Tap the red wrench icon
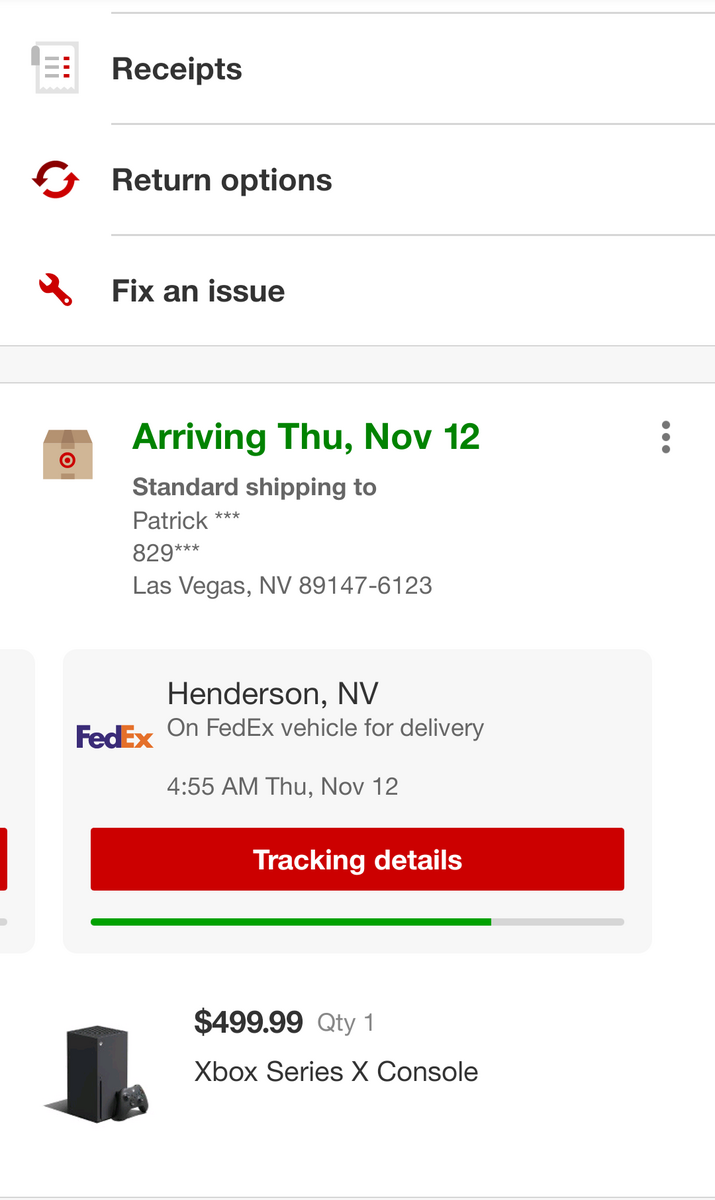Screen dimensions: 715x1200 tap(55, 291)
